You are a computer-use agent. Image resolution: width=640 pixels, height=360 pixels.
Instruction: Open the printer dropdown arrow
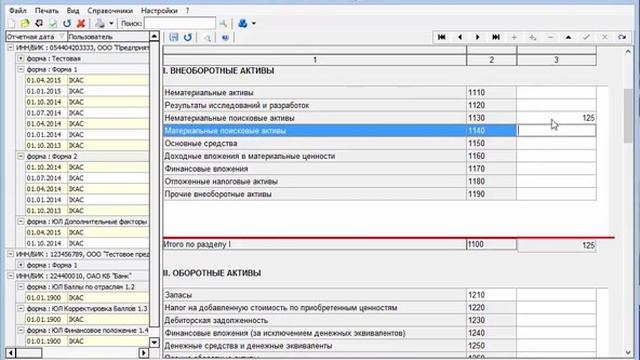111,23
